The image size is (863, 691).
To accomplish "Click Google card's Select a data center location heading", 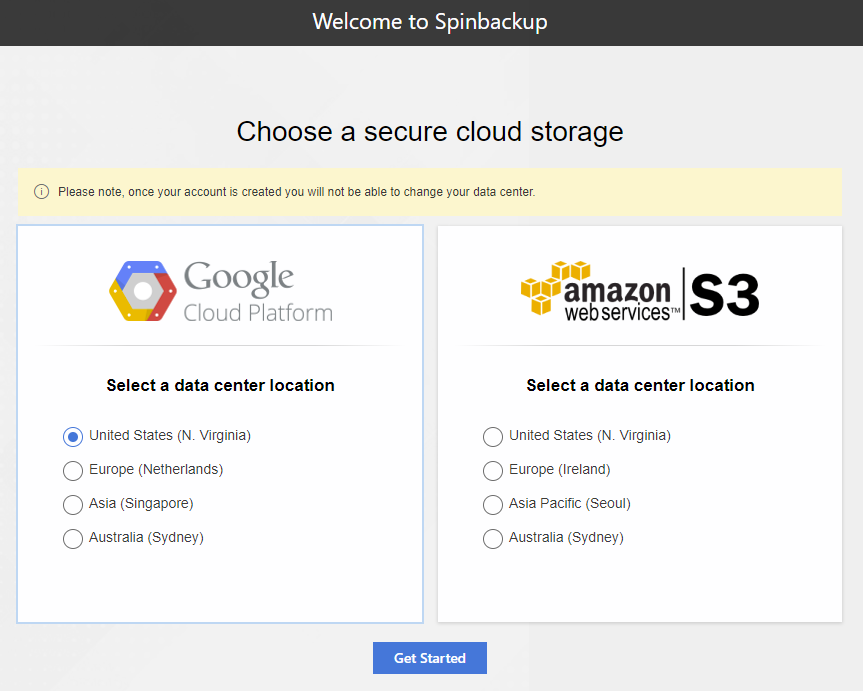I will [x=221, y=385].
